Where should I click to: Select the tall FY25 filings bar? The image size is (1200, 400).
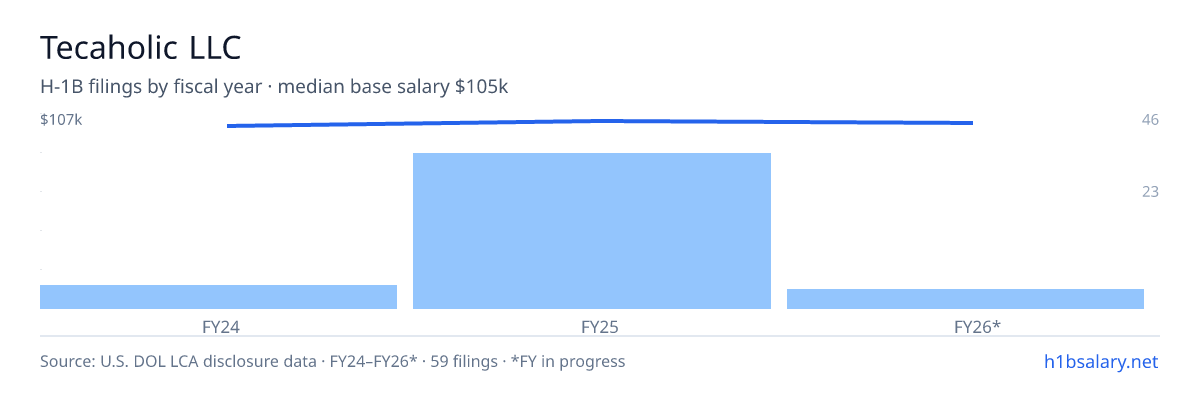point(592,231)
